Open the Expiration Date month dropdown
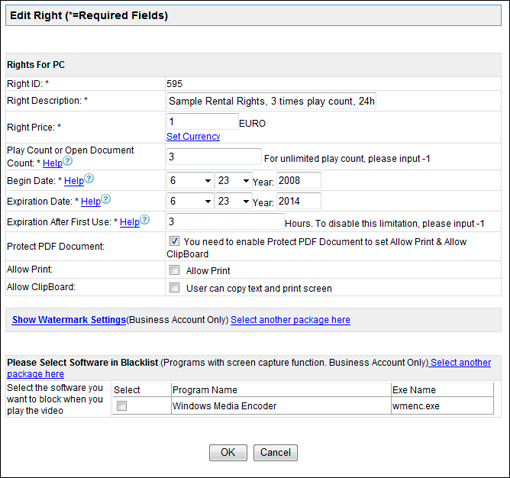This screenshot has height=478, width=510. click(x=190, y=201)
